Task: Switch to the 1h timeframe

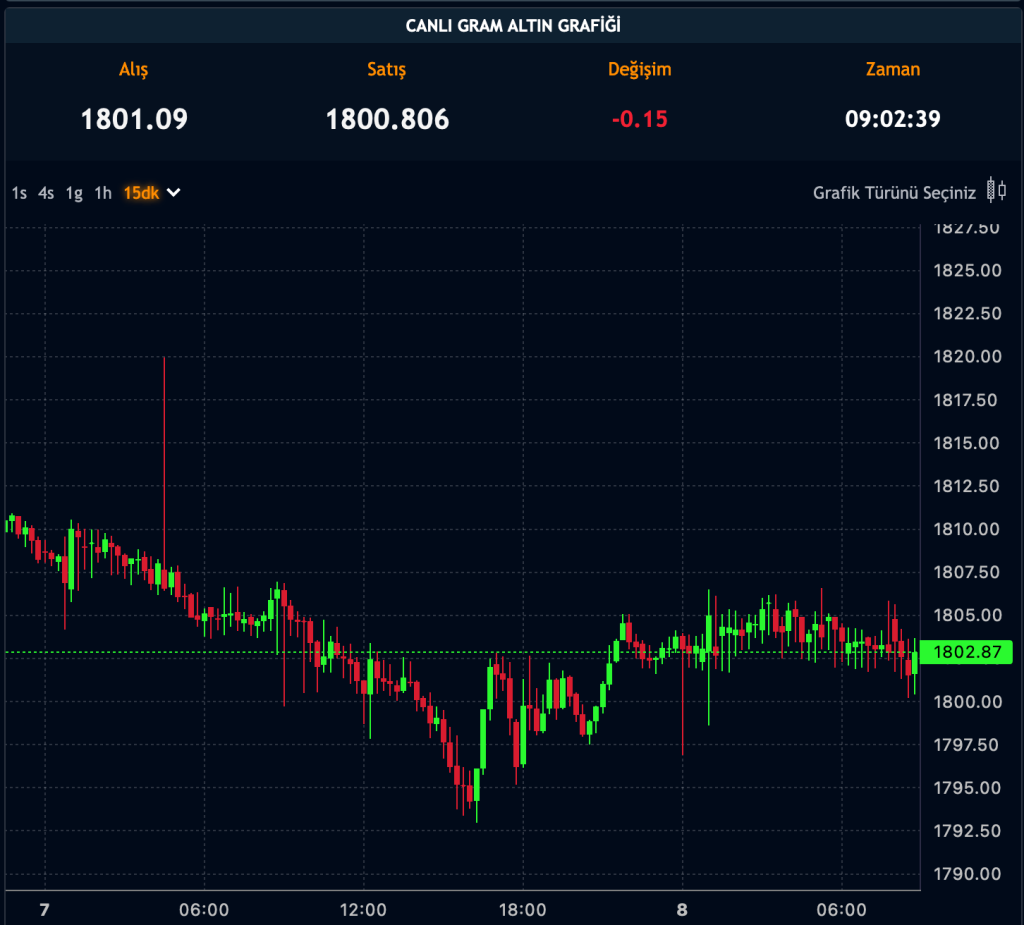Action: [103, 193]
